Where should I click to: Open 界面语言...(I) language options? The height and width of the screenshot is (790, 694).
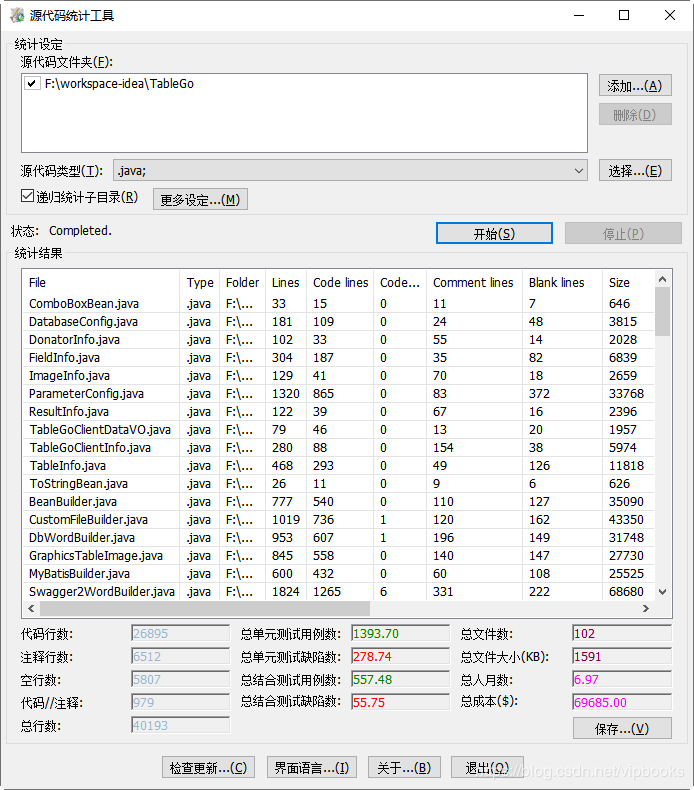point(311,767)
